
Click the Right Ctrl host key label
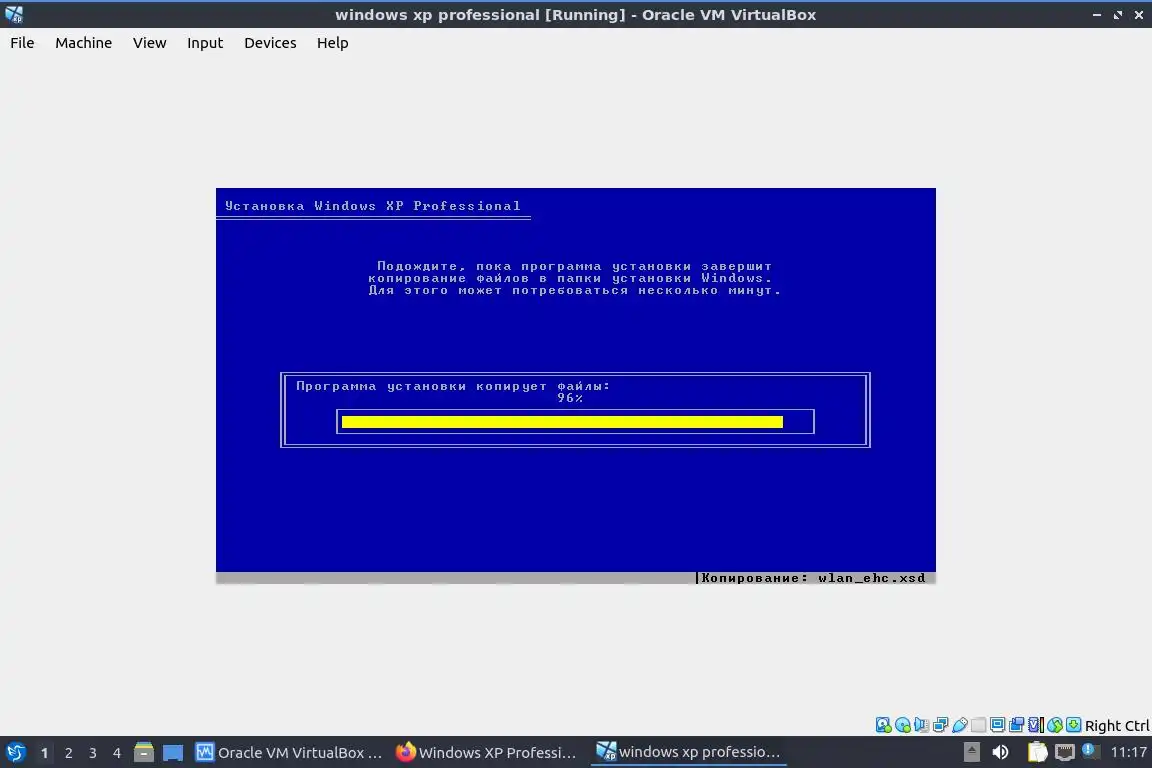pos(1117,725)
